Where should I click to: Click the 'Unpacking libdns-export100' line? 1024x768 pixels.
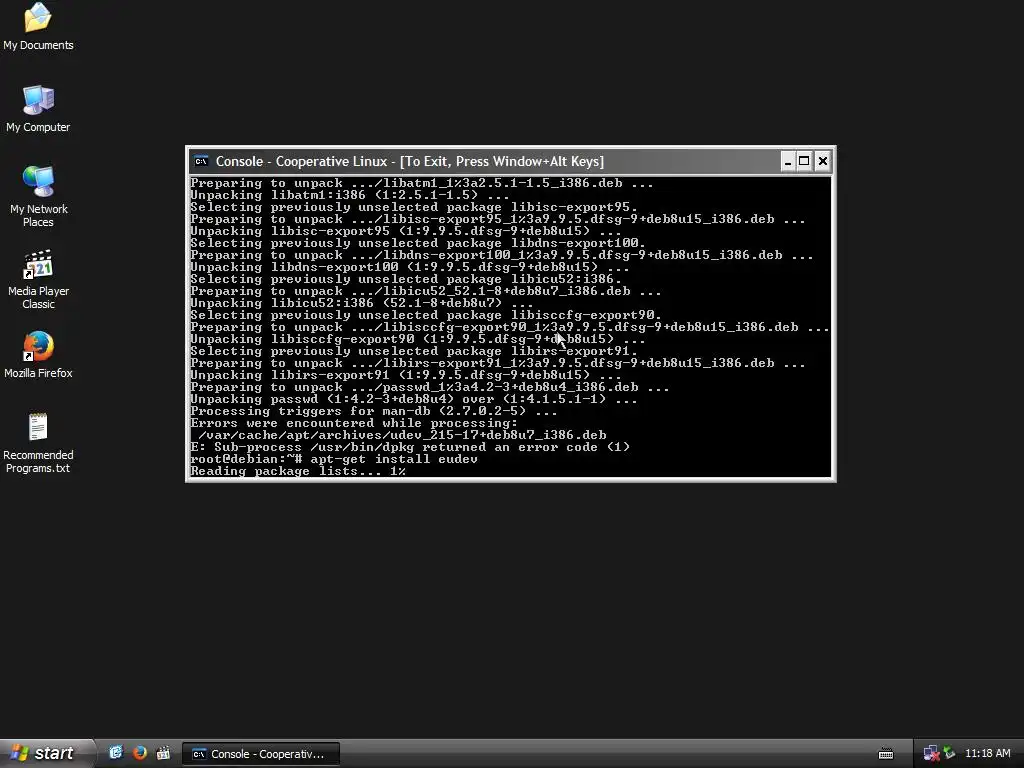point(409,267)
